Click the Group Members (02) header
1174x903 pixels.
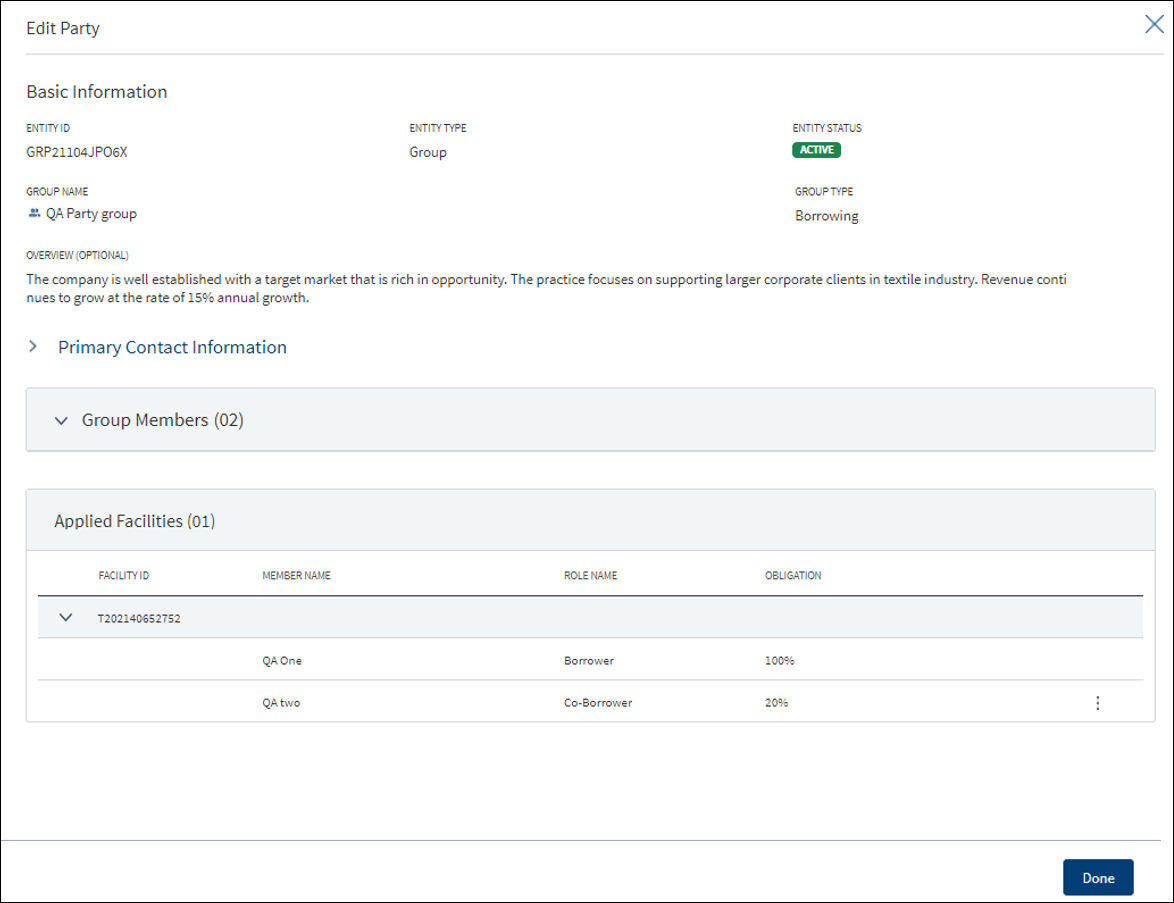click(590, 420)
